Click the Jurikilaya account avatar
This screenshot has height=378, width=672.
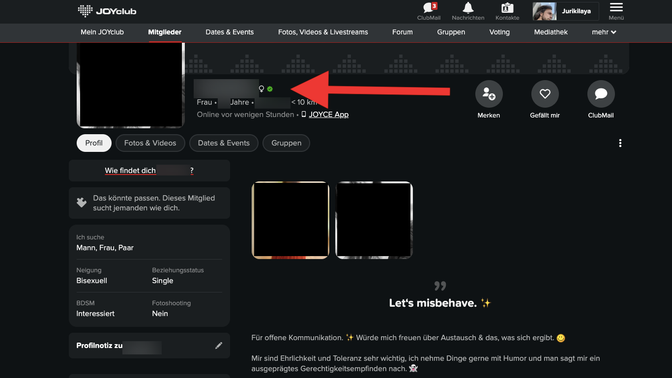click(544, 11)
